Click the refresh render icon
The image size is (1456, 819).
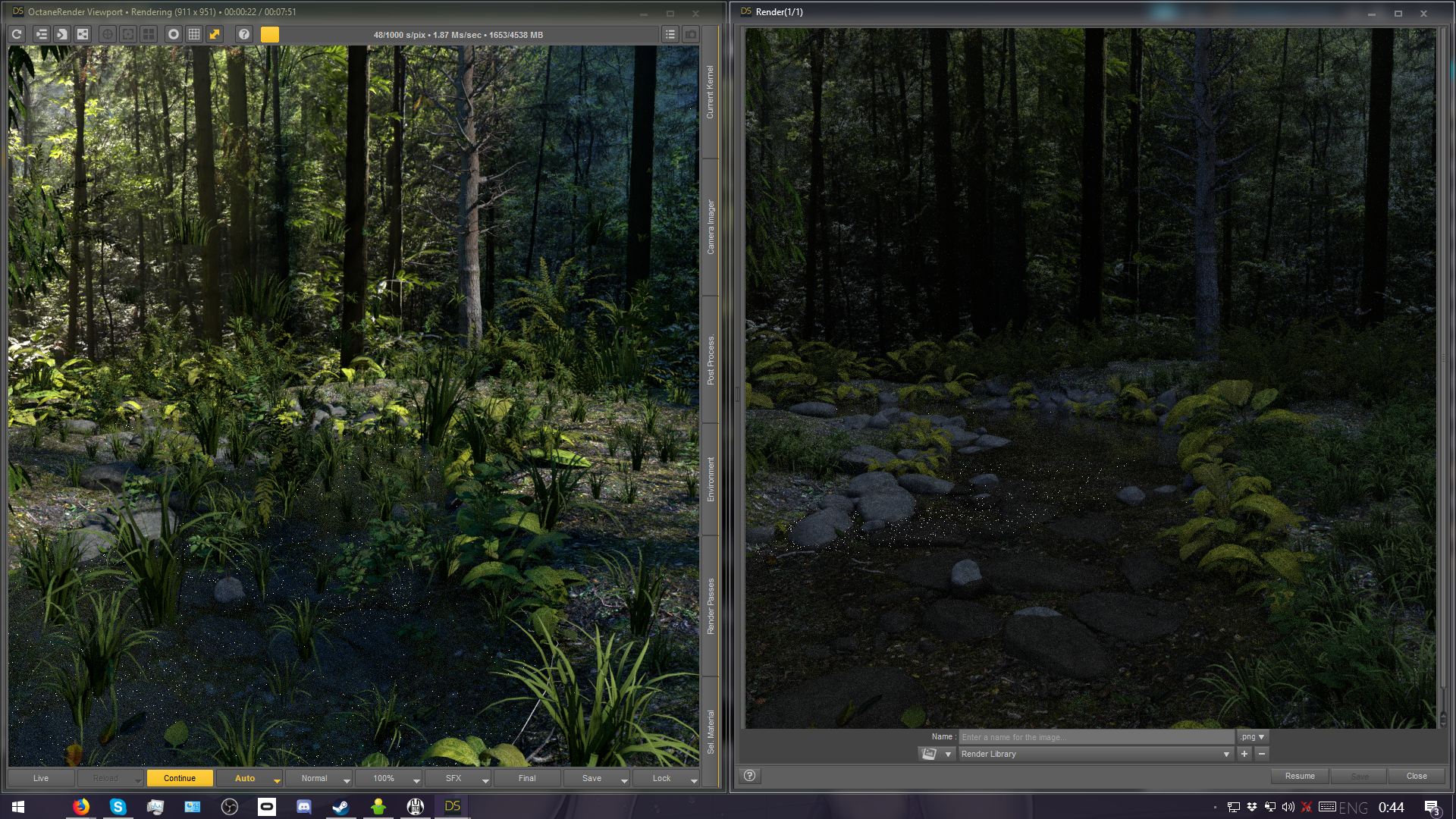17,34
